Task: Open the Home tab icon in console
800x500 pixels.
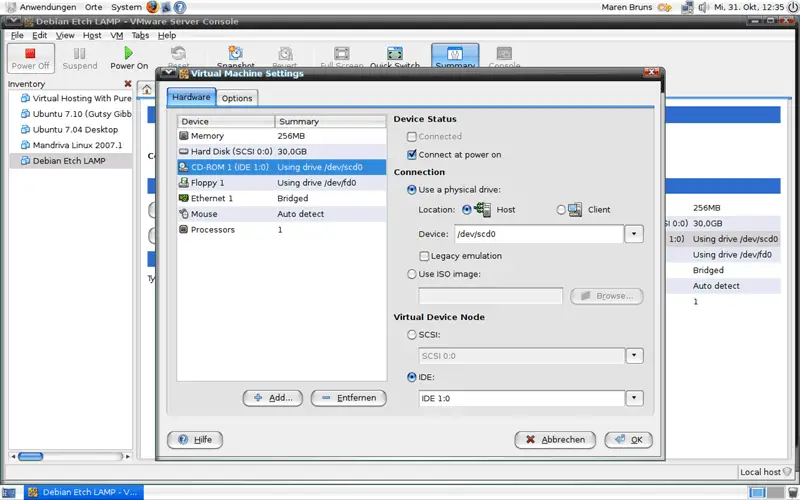Action: [147, 90]
